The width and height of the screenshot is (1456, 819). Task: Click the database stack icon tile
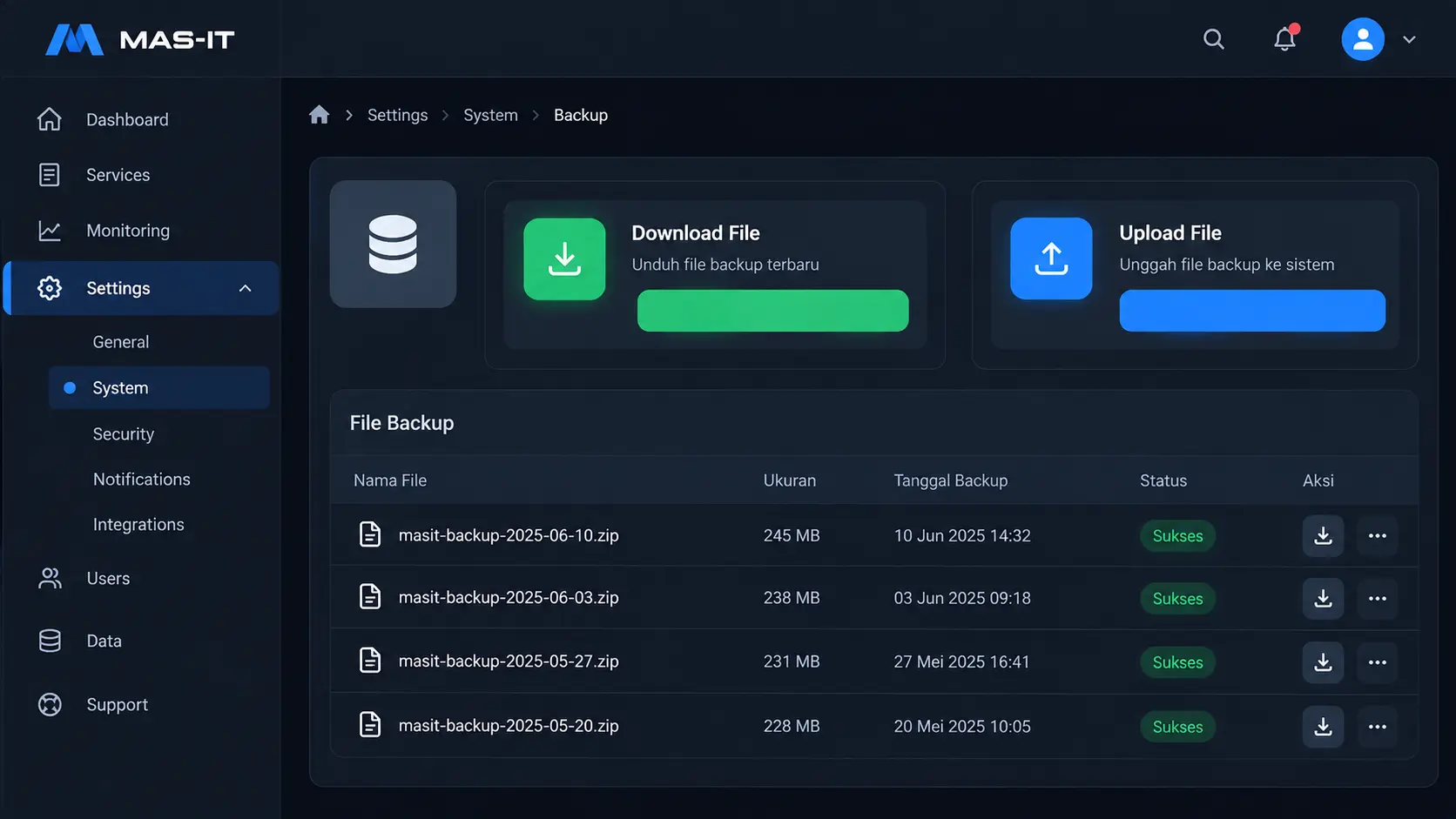click(x=393, y=244)
